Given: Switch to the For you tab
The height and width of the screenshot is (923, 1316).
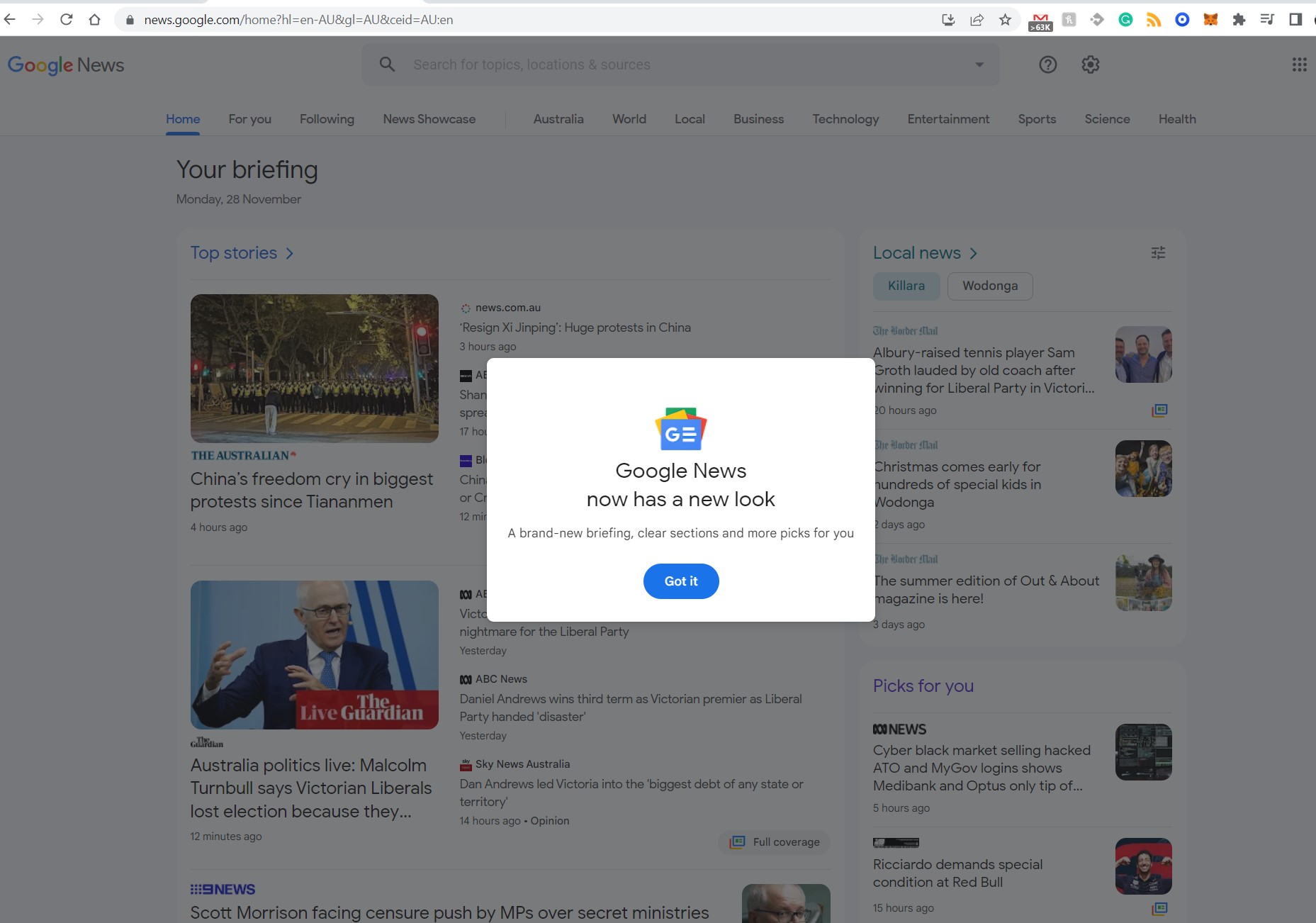Looking at the screenshot, I should 249,119.
